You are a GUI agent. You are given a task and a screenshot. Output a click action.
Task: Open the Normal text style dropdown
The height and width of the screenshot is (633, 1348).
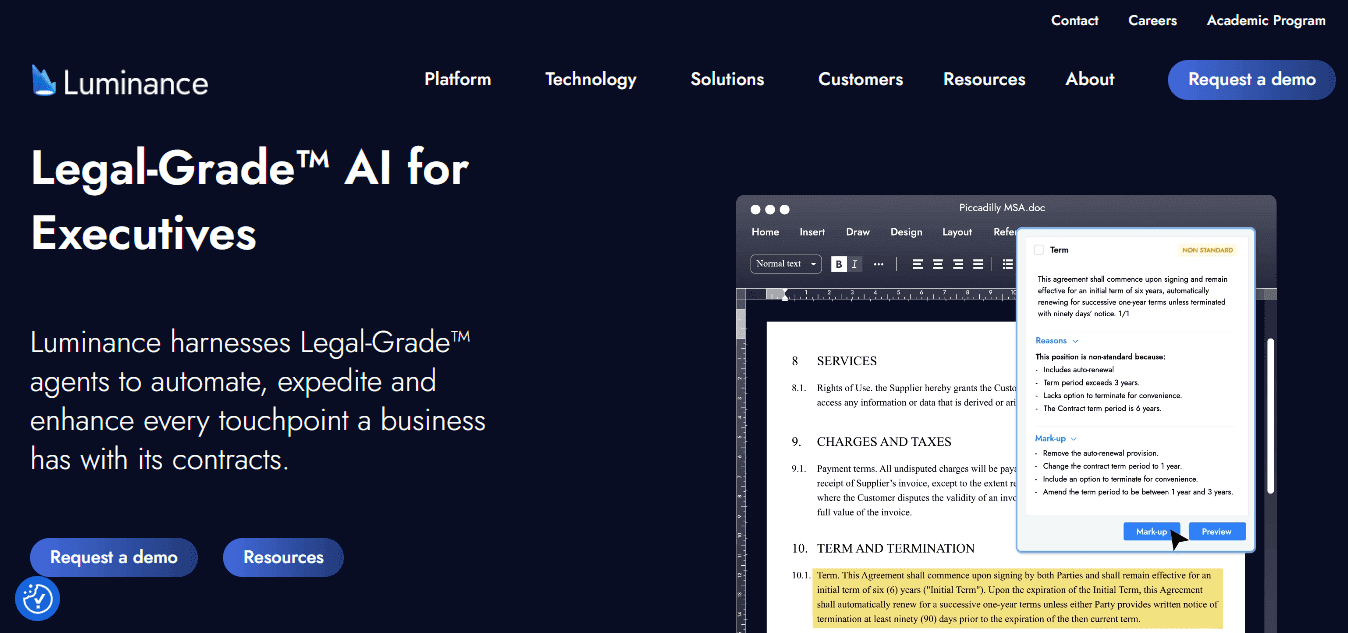[x=786, y=264]
